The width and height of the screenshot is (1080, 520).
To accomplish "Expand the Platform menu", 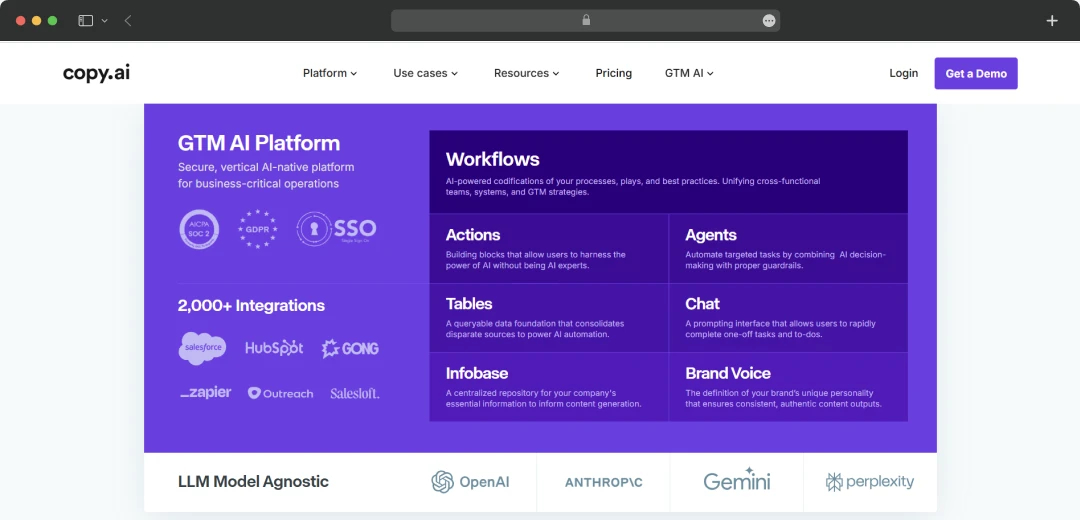I will [x=330, y=73].
